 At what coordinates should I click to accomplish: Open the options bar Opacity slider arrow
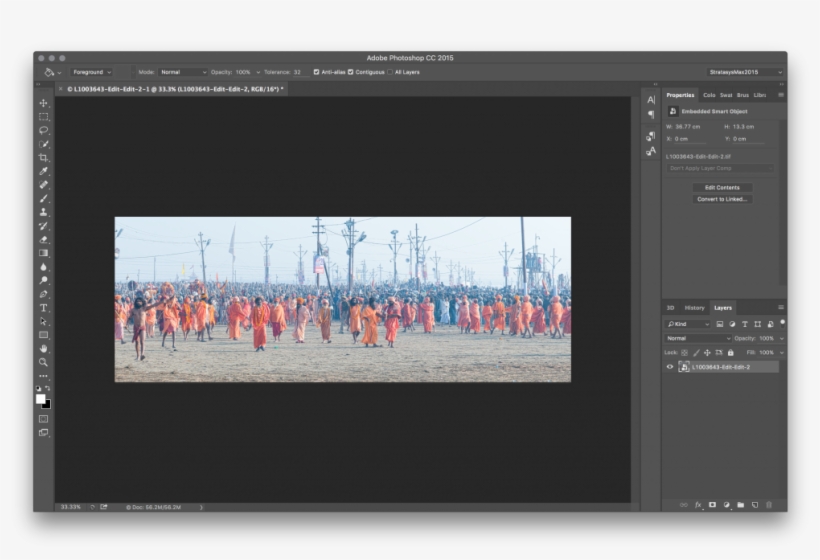(258, 72)
